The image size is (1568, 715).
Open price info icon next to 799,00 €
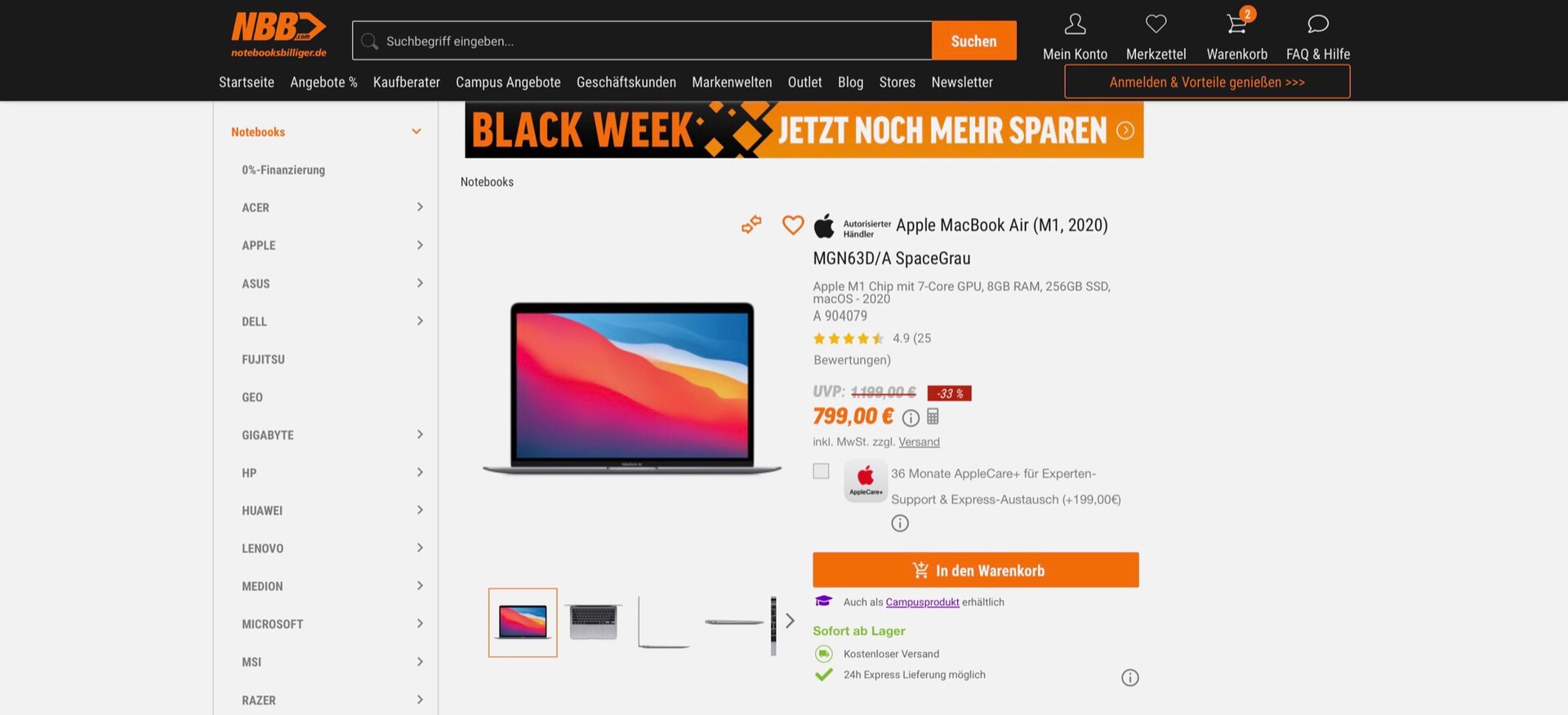tap(911, 418)
